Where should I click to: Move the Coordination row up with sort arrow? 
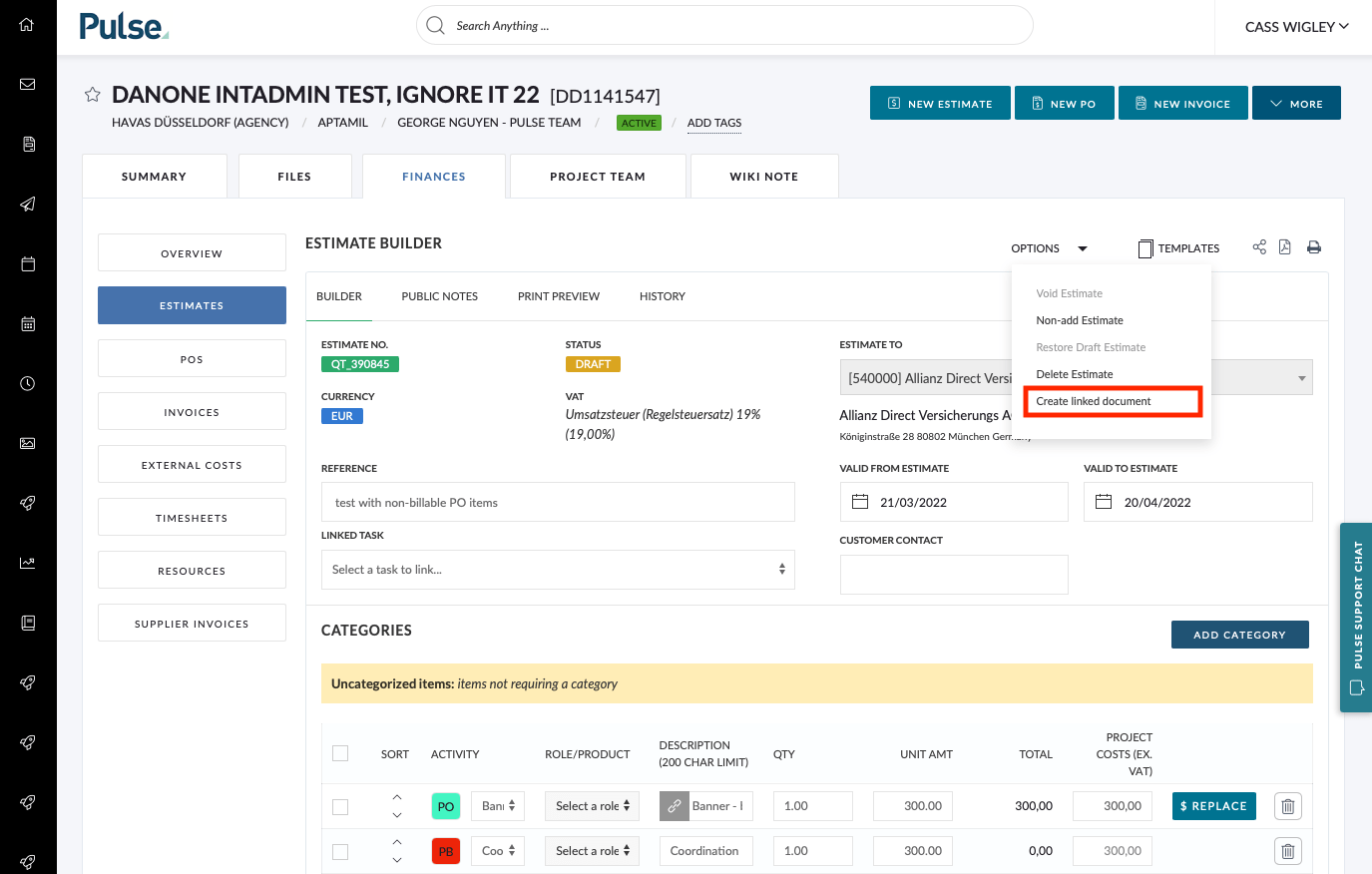(x=397, y=842)
